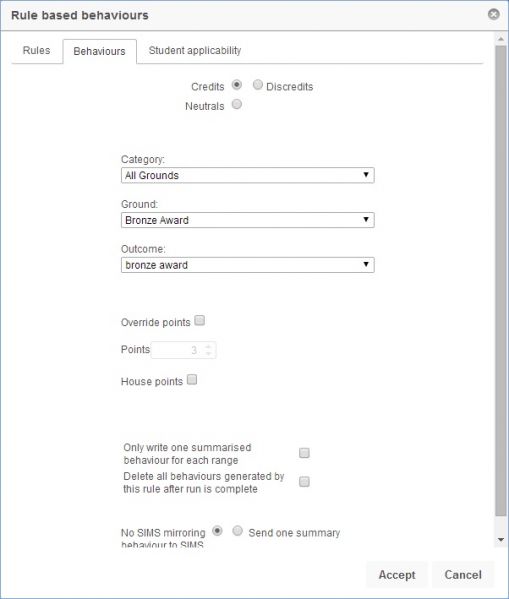Choose the Neutrals radio option
The width and height of the screenshot is (509, 599).
(x=237, y=104)
